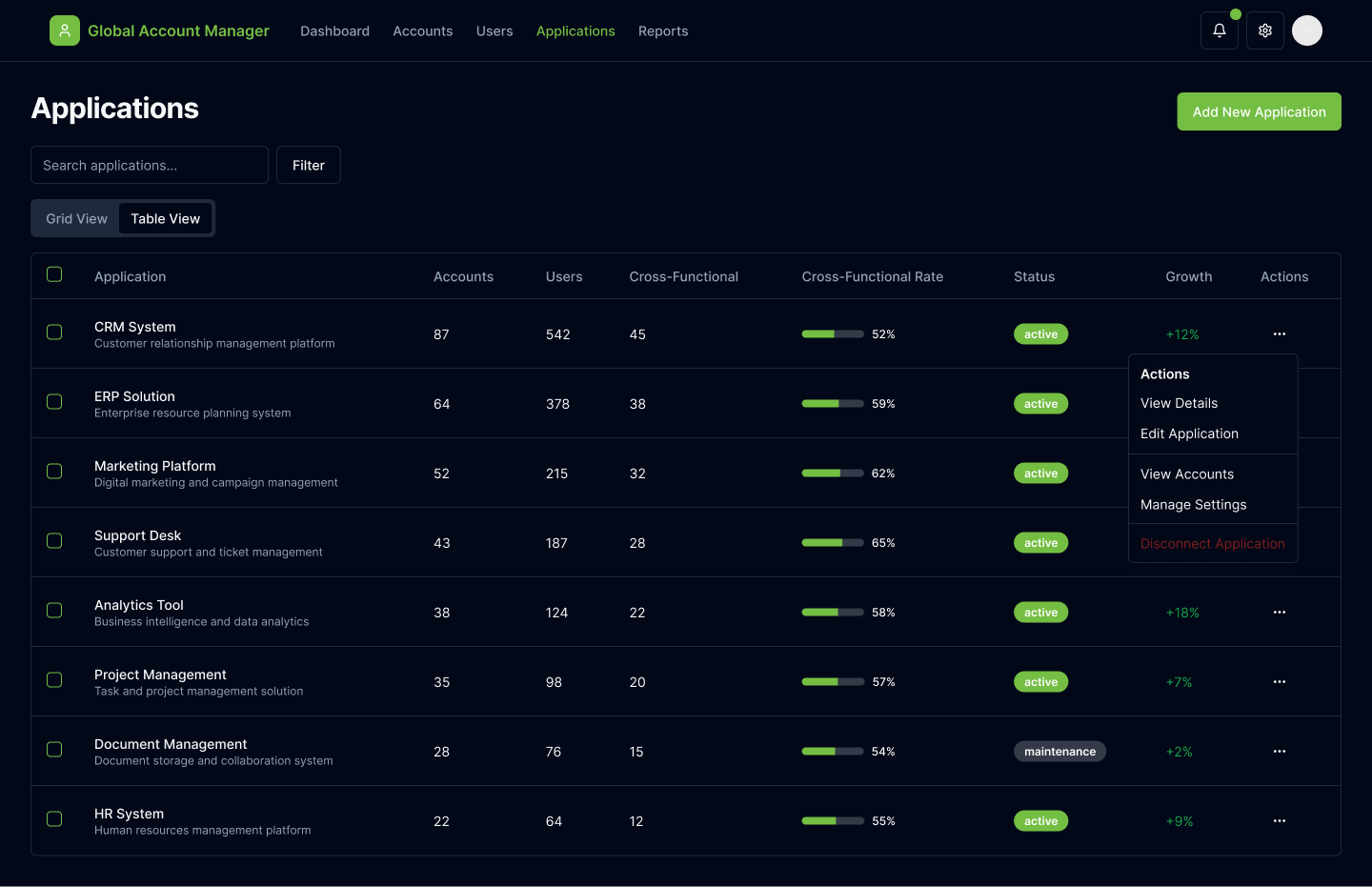
Task: Click the maintenance status badge
Action: 1059,752
